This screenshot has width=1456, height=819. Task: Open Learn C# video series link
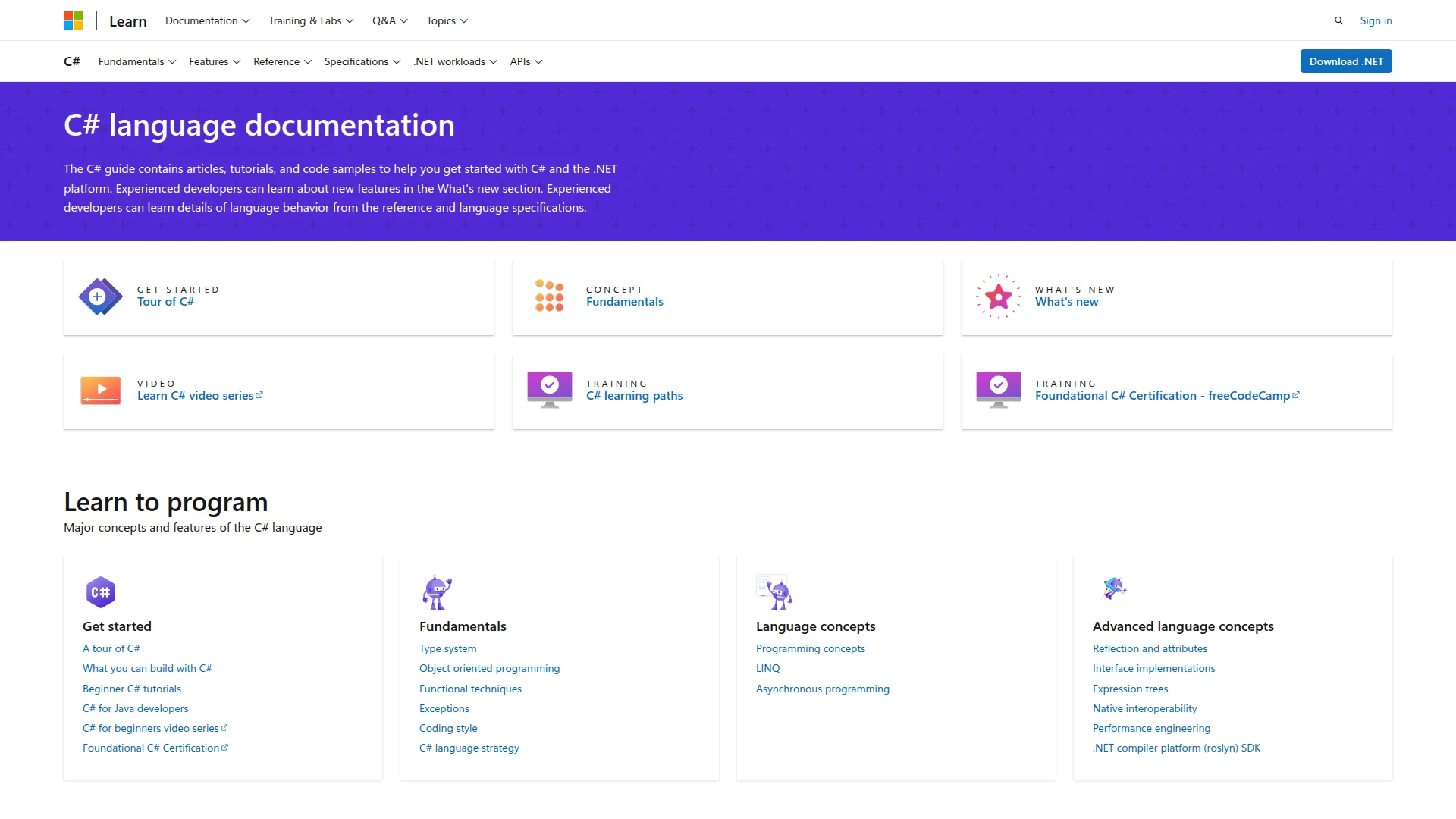tap(200, 396)
